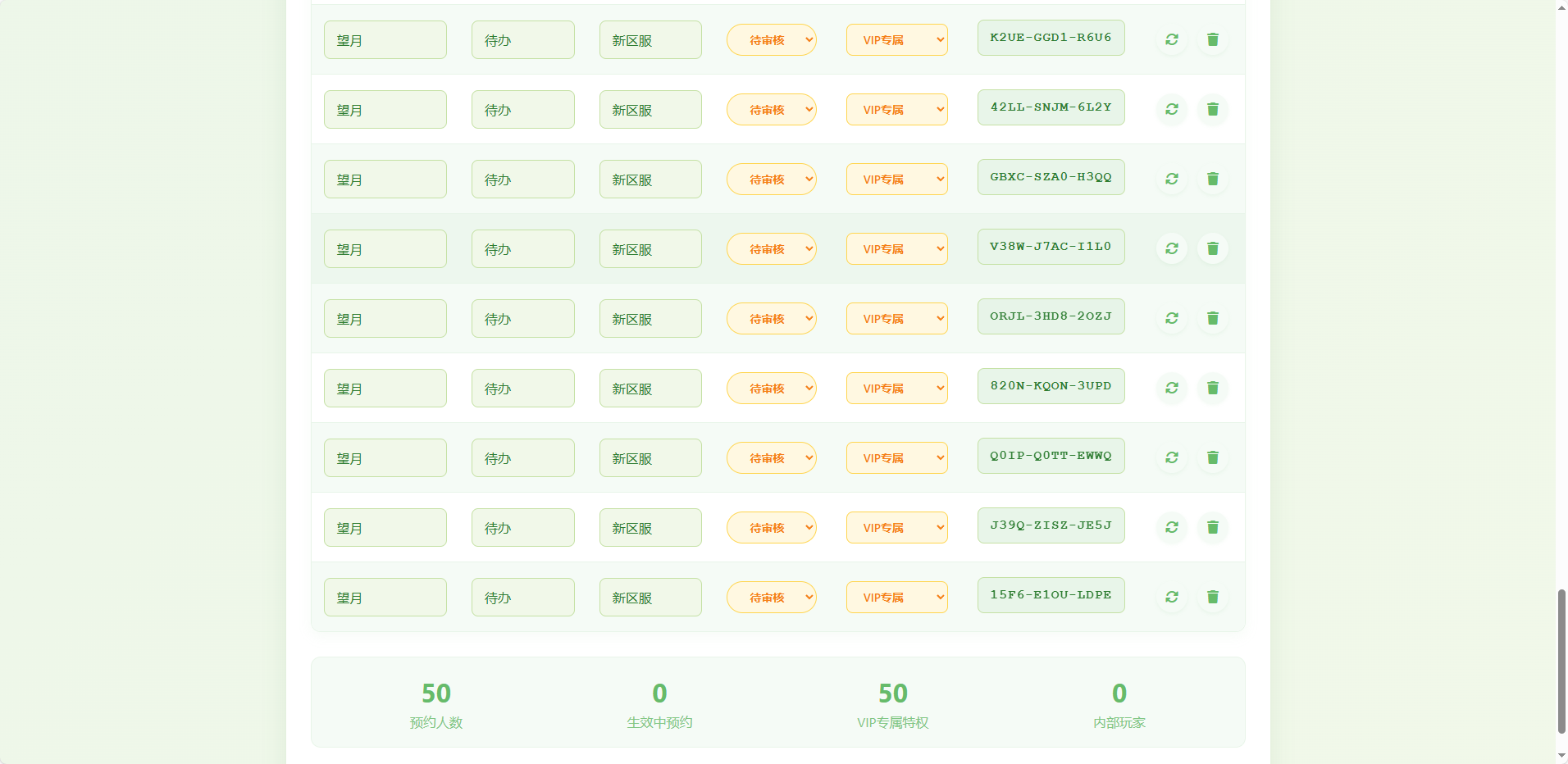Expand the 待审核 status dropdown for V38W-J7AC-I1L0
The height and width of the screenshot is (764, 1568).
(771, 248)
